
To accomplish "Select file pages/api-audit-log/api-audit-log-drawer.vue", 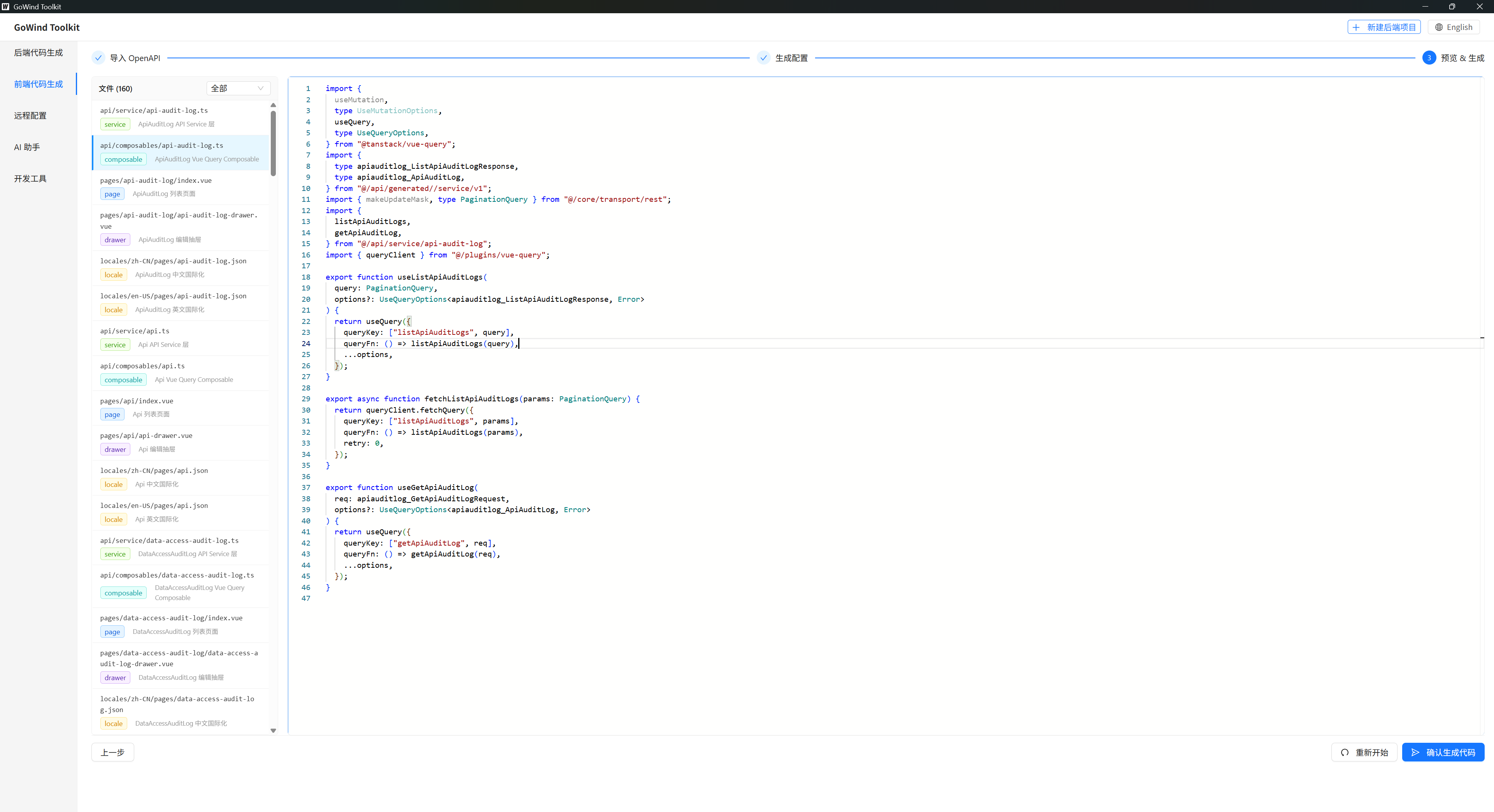I will [x=181, y=227].
